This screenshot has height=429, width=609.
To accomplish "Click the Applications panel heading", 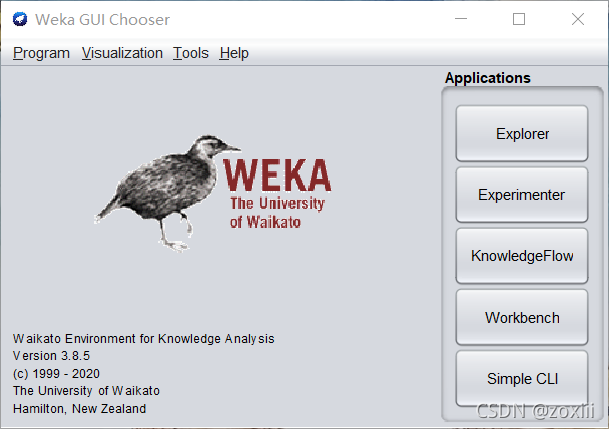I will [487, 78].
